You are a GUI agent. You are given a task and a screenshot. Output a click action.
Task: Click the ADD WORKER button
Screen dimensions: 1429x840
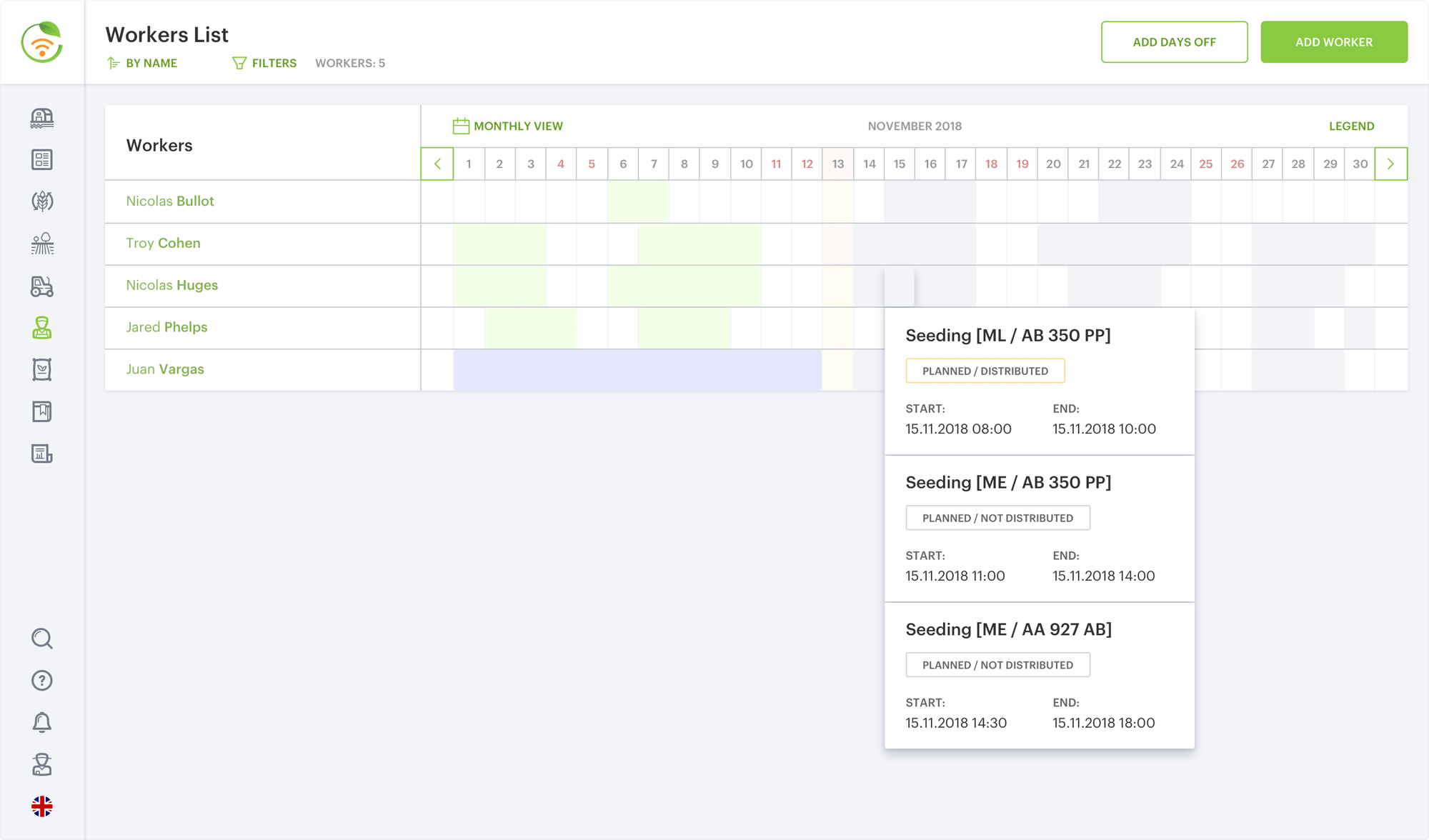[x=1333, y=42]
